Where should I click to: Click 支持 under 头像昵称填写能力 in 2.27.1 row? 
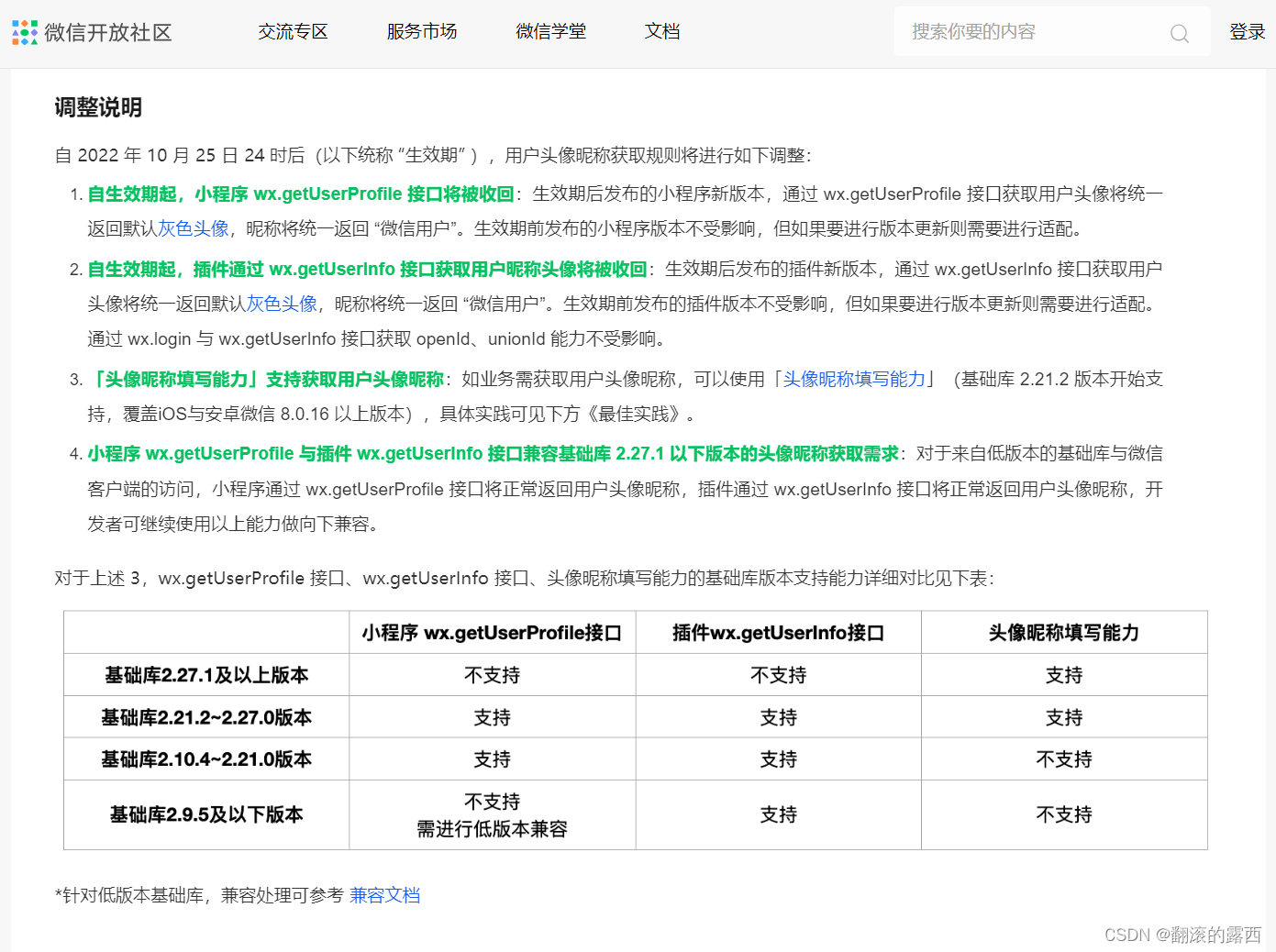pos(1064,675)
